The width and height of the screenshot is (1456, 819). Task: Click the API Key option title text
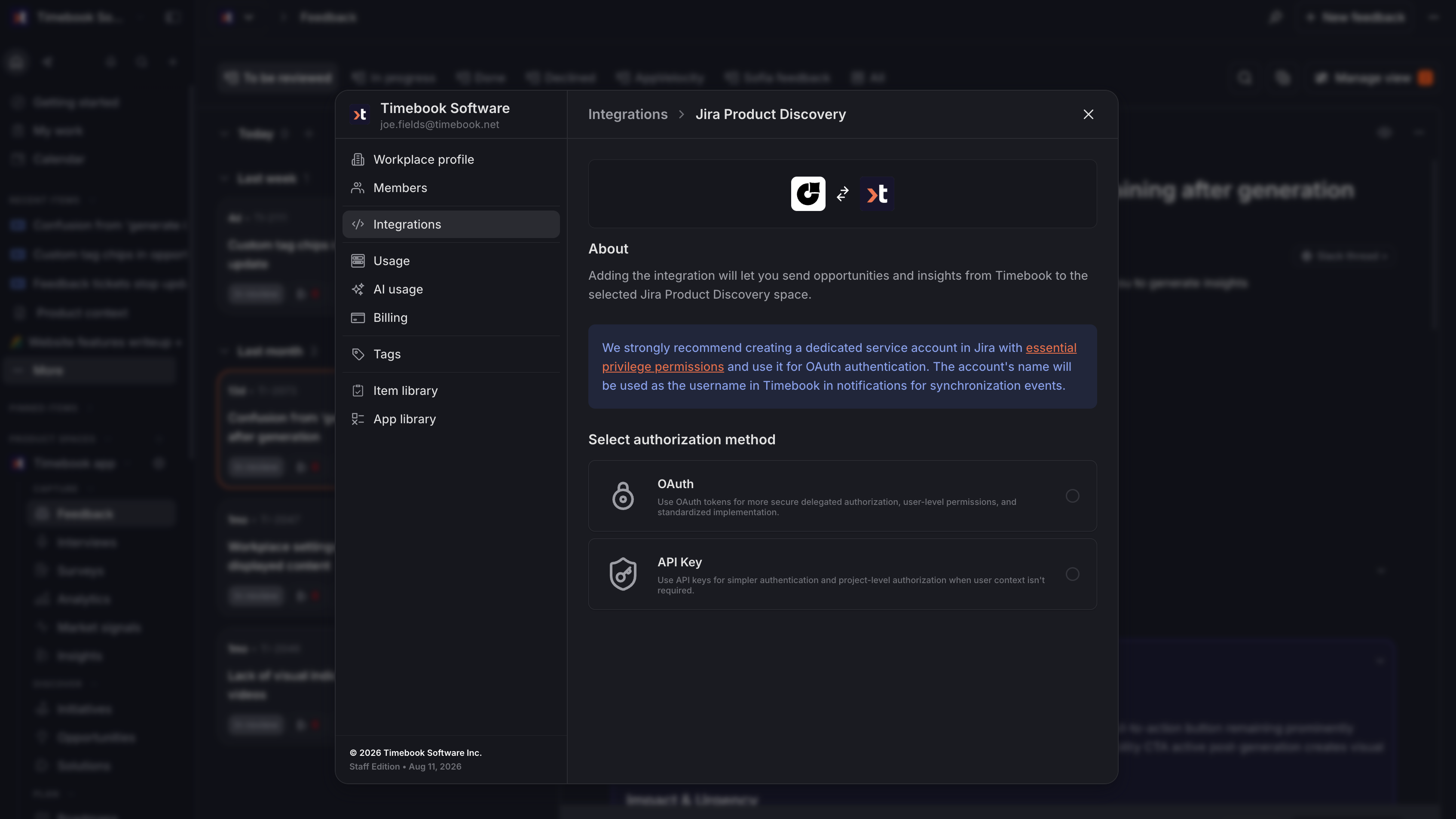click(679, 562)
